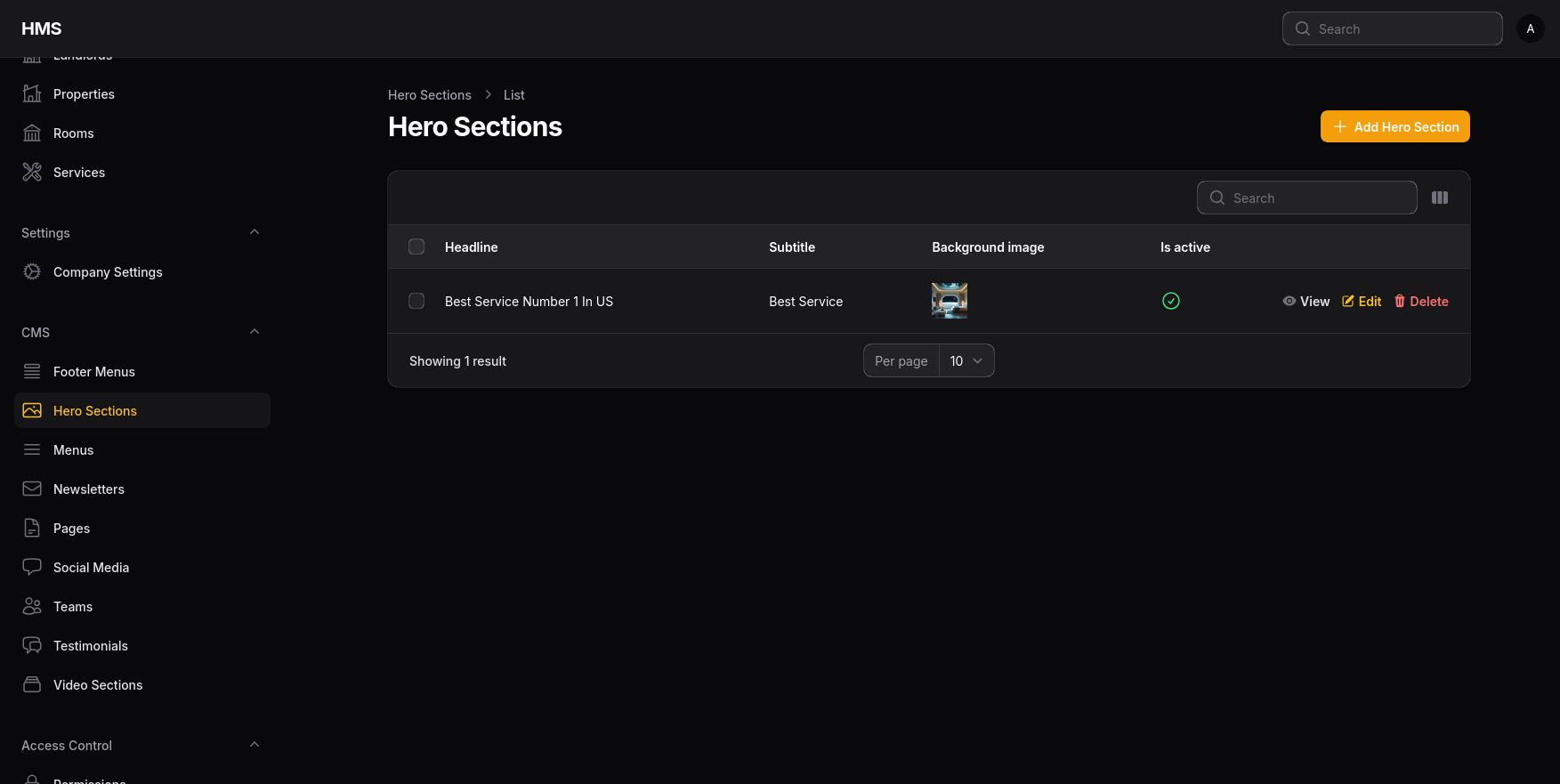1560x784 pixels.
Task: Click the Testimonials chat bubbles icon
Action: [x=32, y=645]
